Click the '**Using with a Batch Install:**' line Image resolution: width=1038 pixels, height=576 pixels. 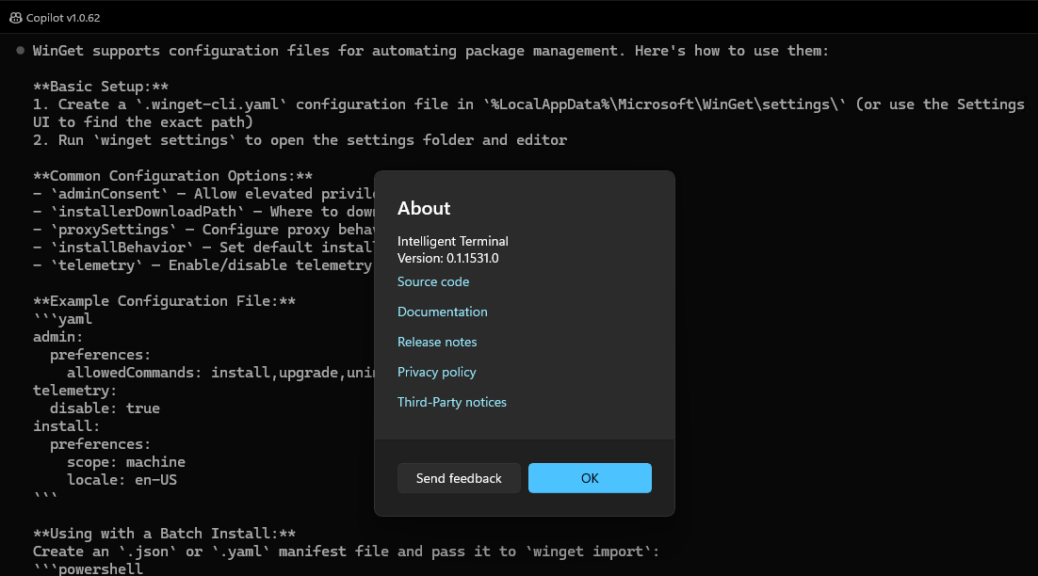click(164, 534)
